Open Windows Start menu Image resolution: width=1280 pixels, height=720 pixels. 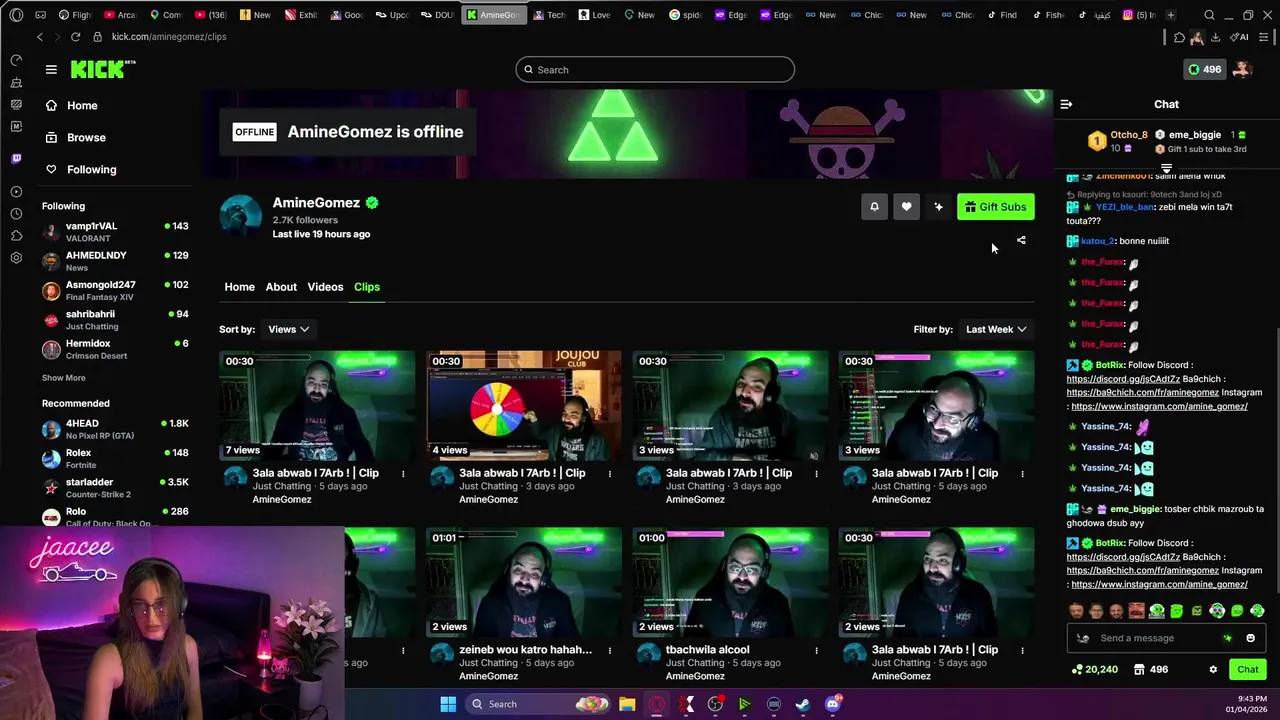tap(448, 704)
